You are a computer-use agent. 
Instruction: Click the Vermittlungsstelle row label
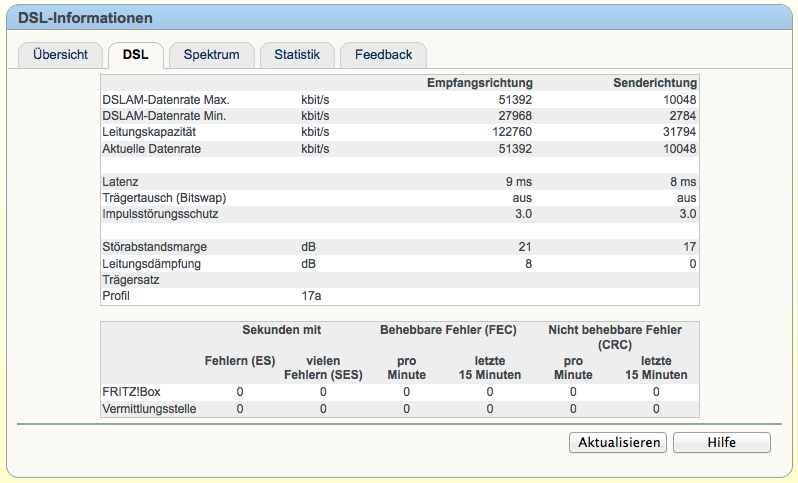point(149,409)
